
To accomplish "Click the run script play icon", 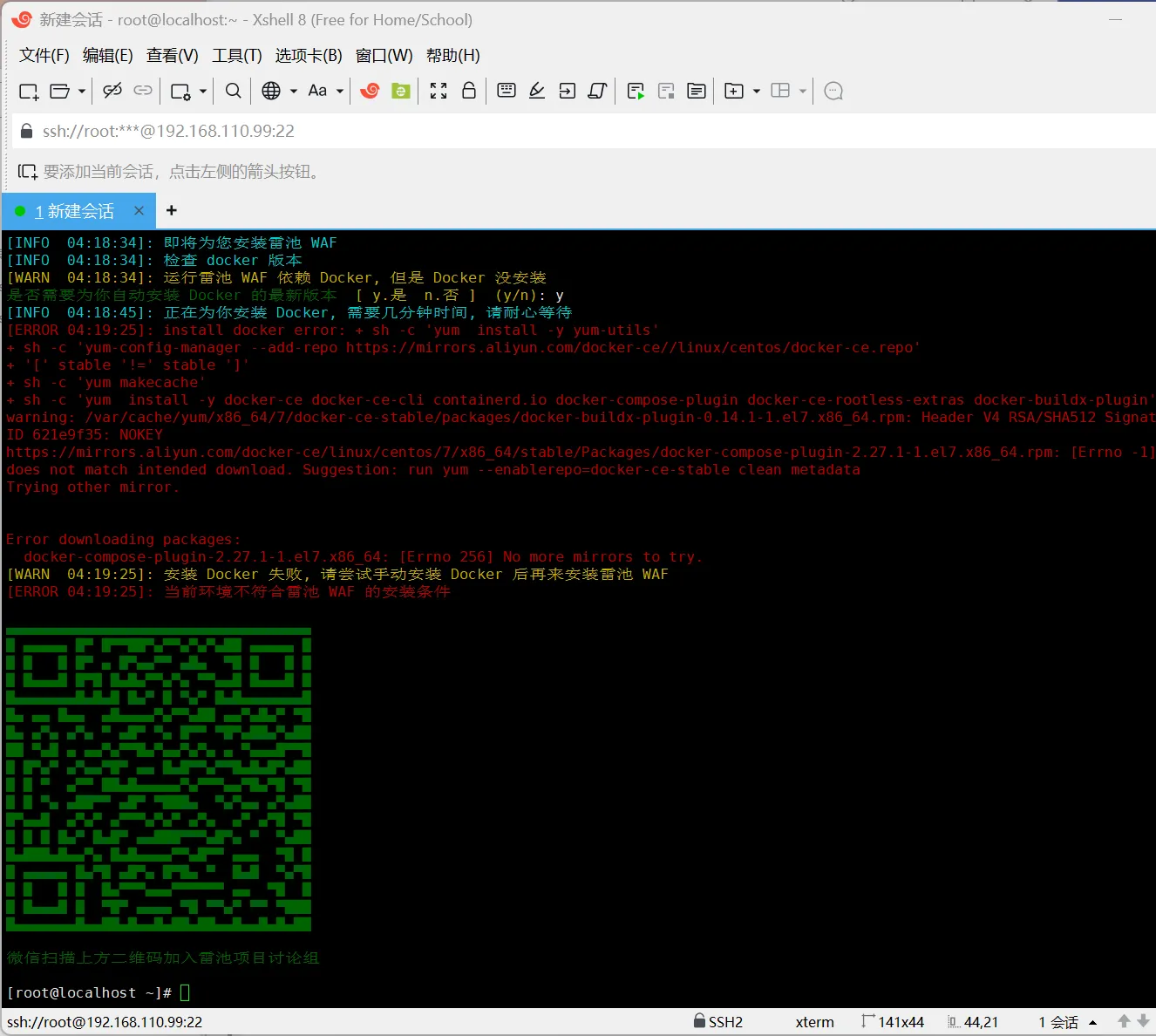I will point(636,91).
